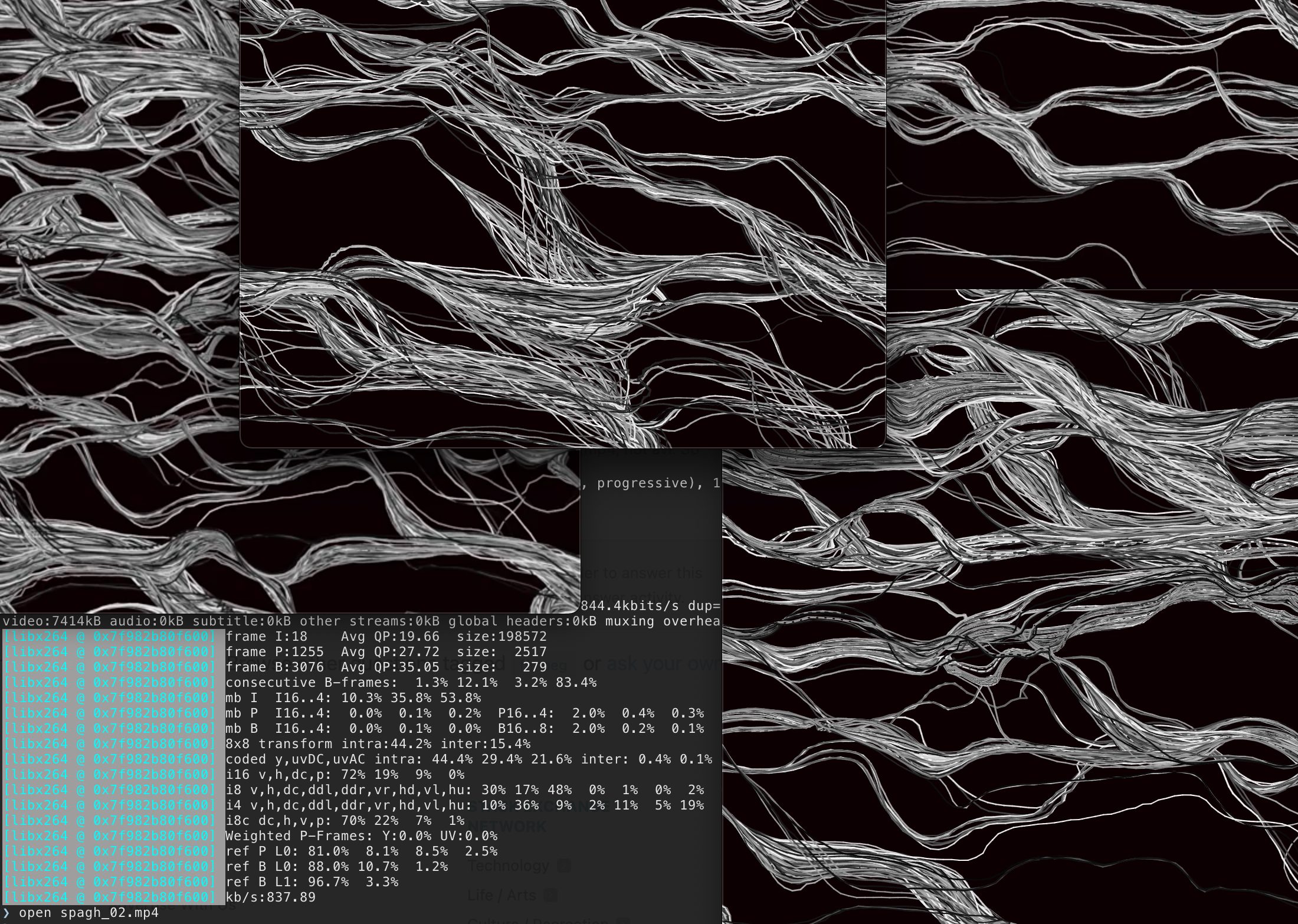1298x924 pixels.
Task: Select 'frame I:18' text in terminal
Action: click(267, 637)
